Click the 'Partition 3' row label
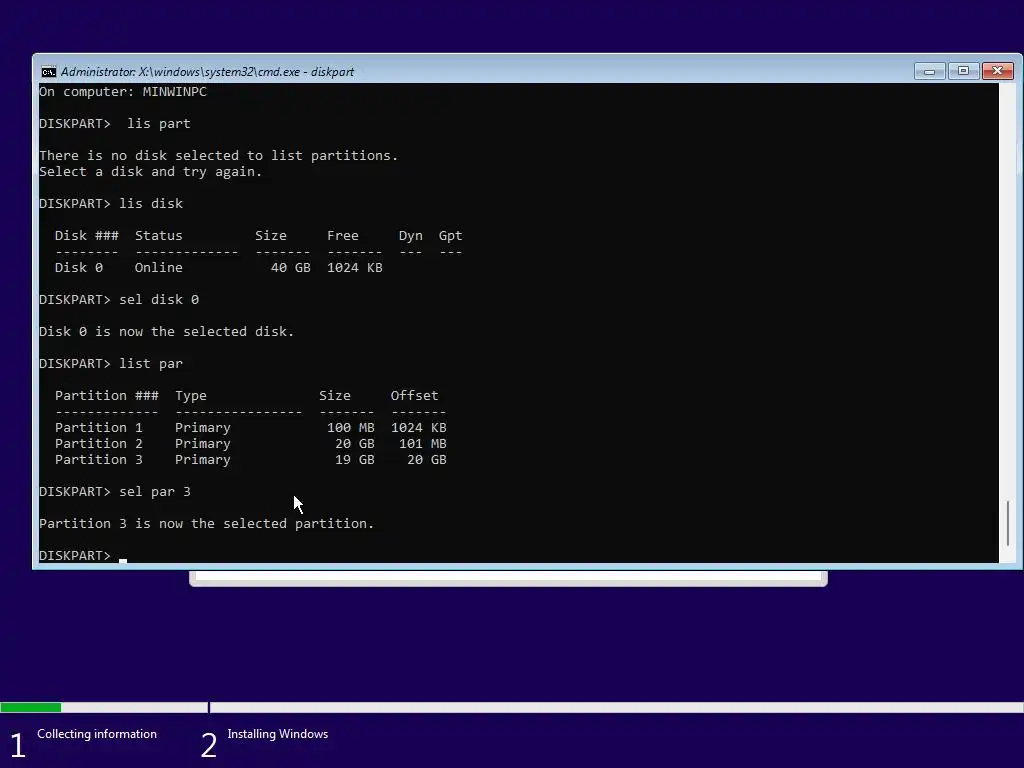1024x768 pixels. click(x=99, y=460)
